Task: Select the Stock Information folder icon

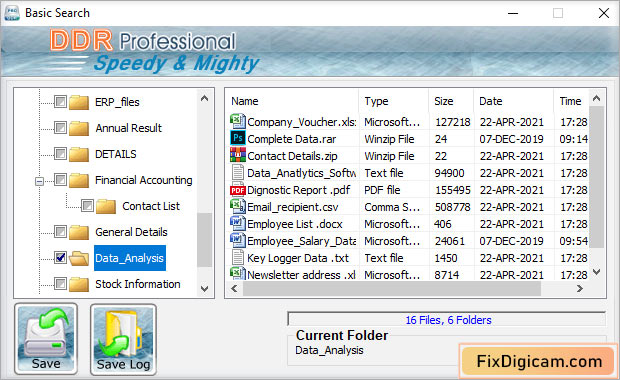Action: [79, 284]
